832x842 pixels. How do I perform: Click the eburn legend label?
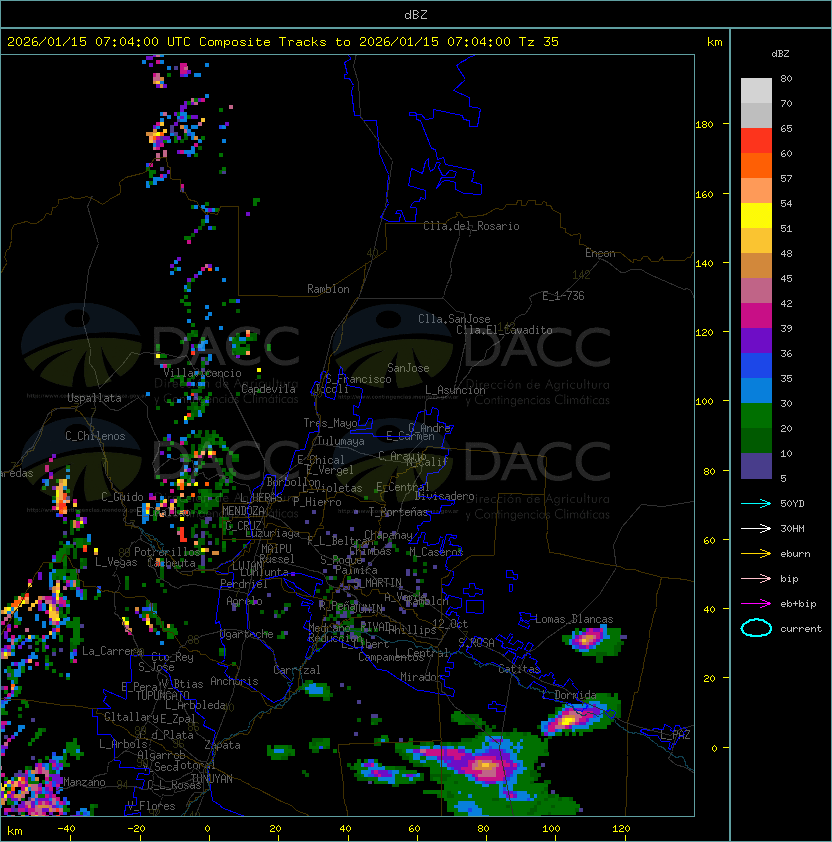pos(795,554)
